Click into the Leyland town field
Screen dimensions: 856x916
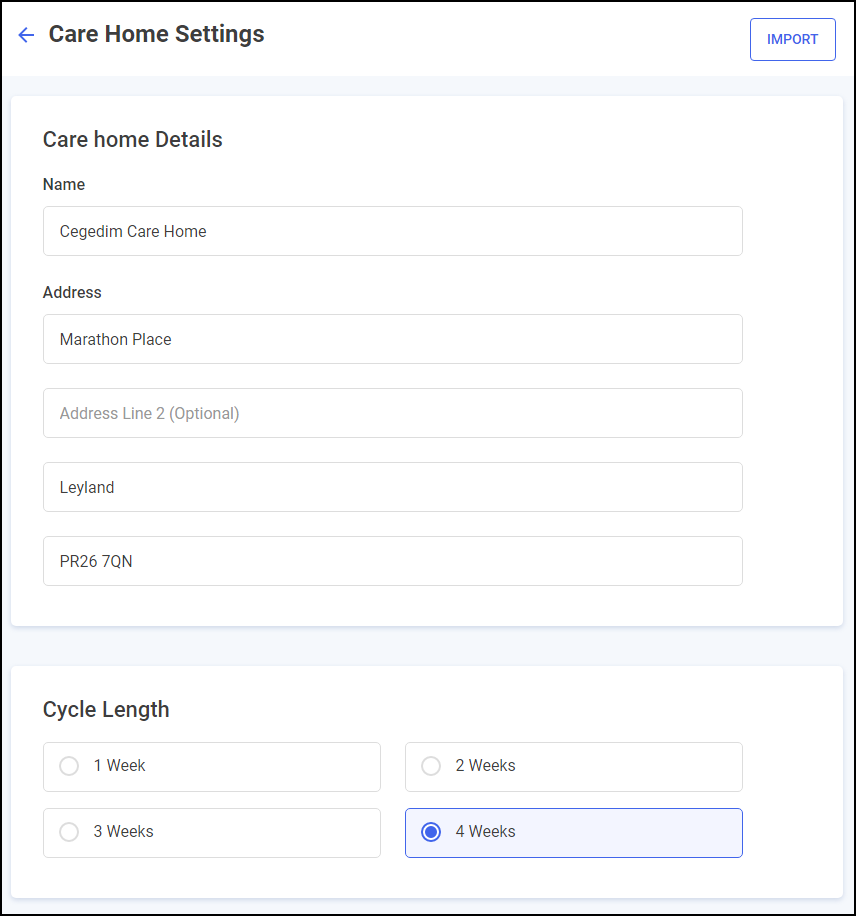(x=392, y=487)
